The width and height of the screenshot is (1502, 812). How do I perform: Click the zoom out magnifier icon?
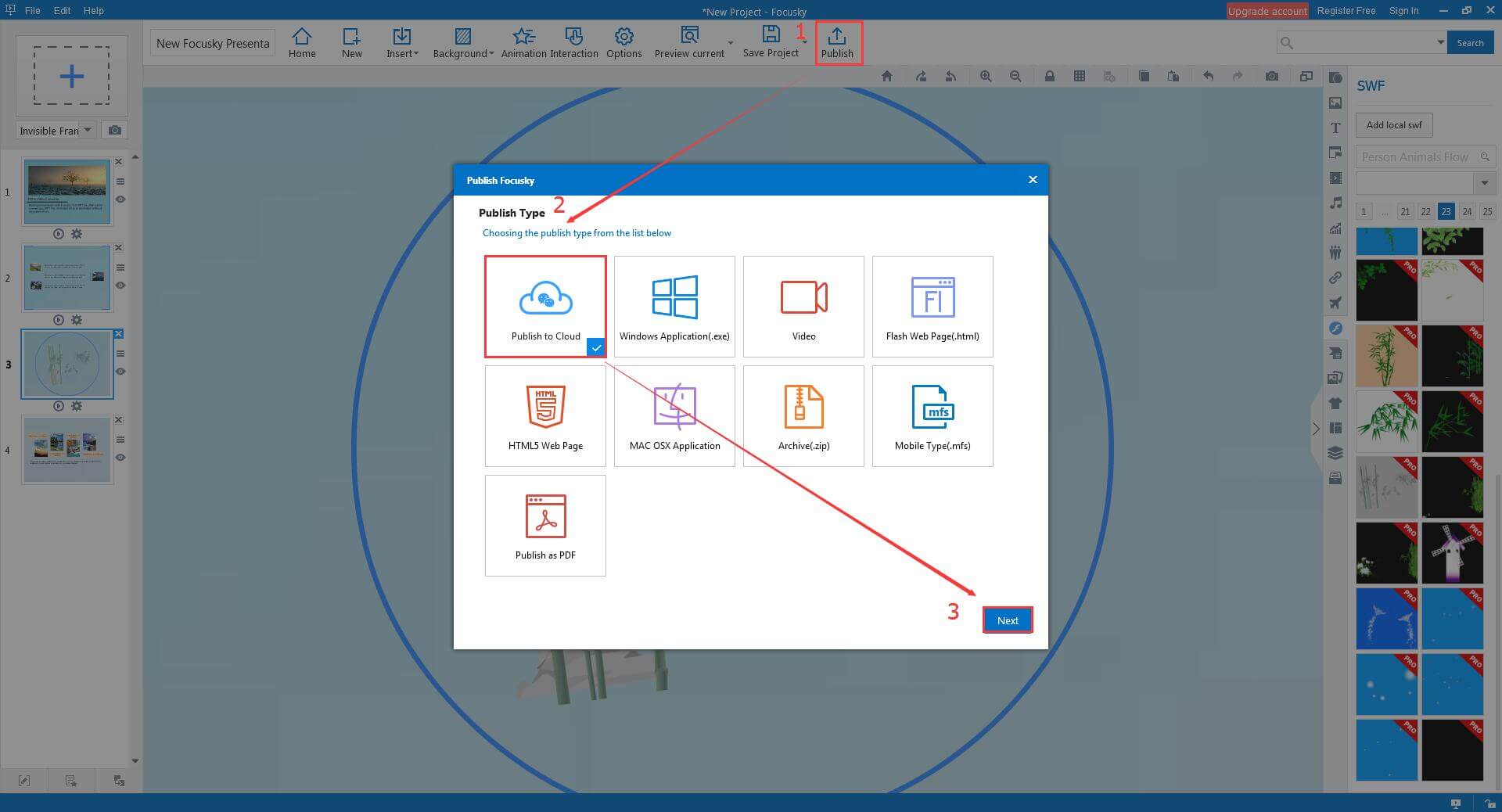(1015, 76)
